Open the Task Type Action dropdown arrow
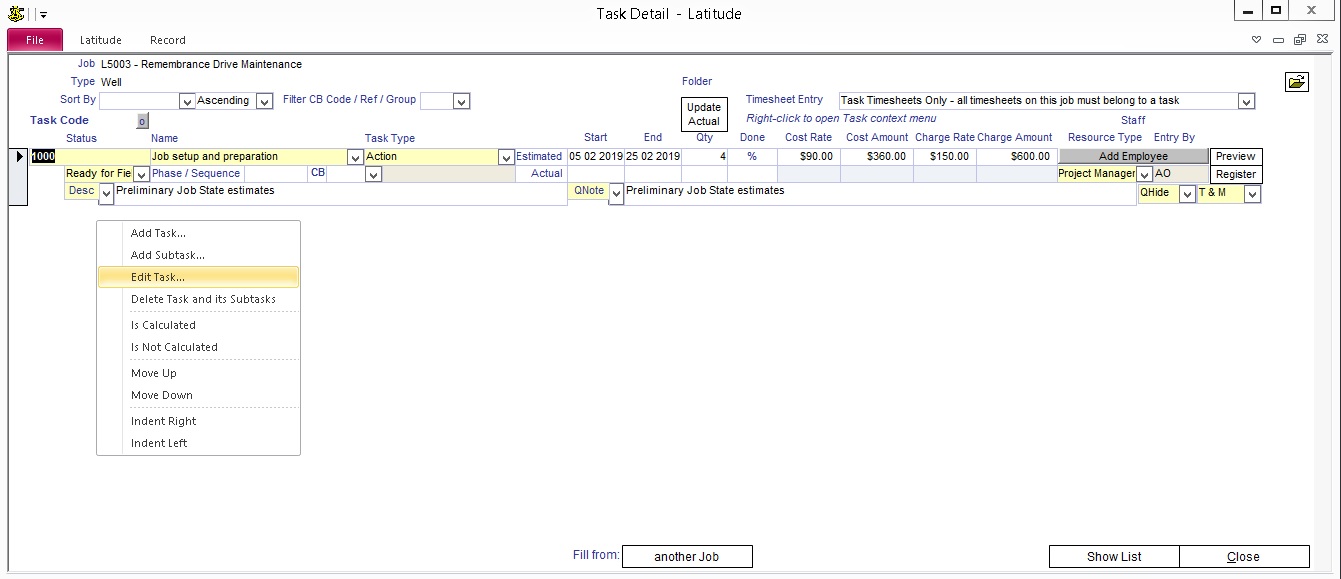Screen dimensions: 1341x579 (x=505, y=157)
